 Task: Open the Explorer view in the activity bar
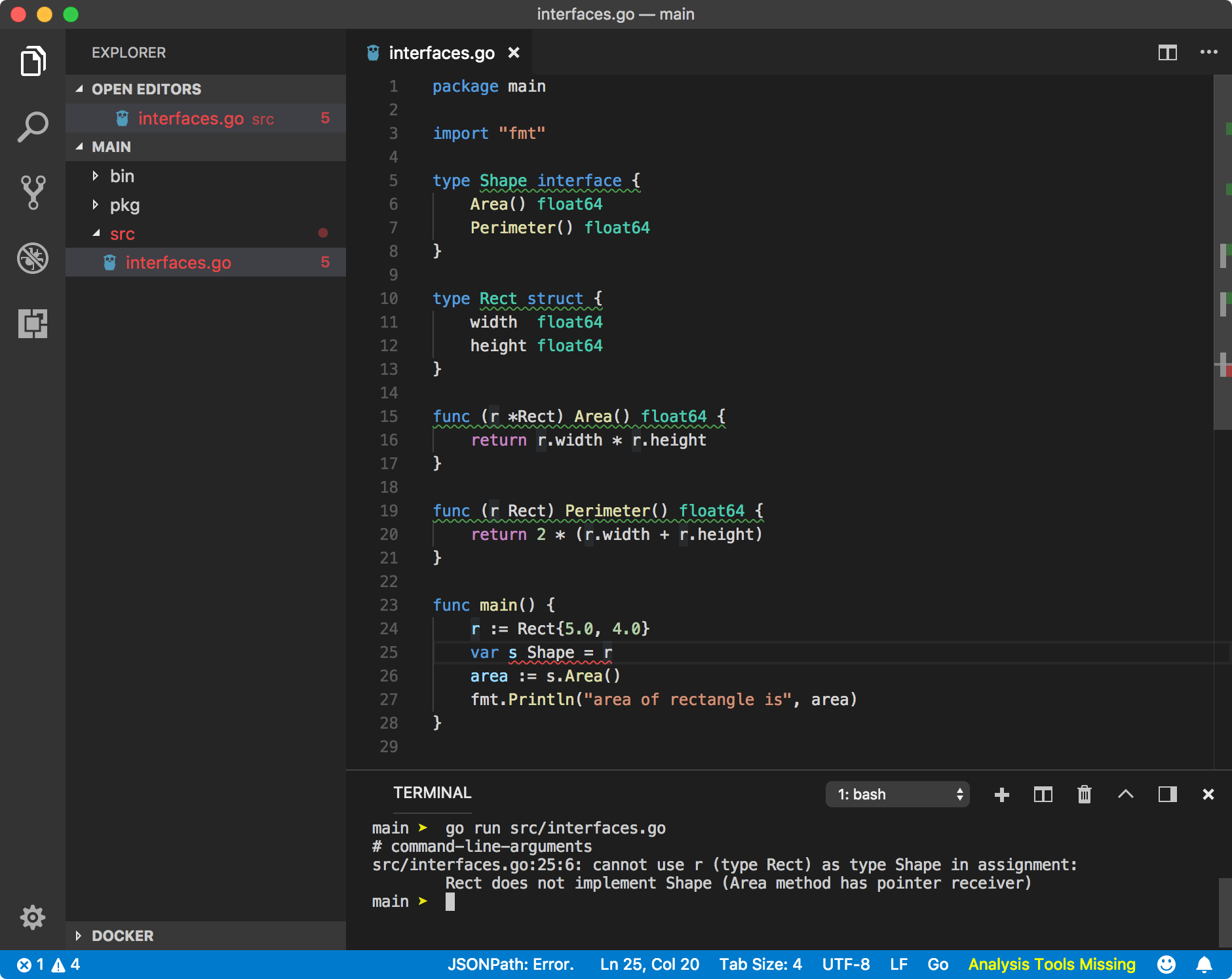point(33,61)
